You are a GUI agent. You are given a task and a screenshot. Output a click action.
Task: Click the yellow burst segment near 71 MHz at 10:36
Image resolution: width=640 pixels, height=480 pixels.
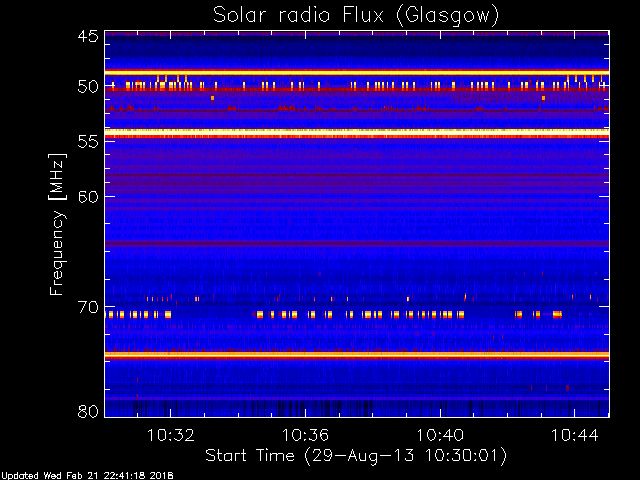(311, 314)
